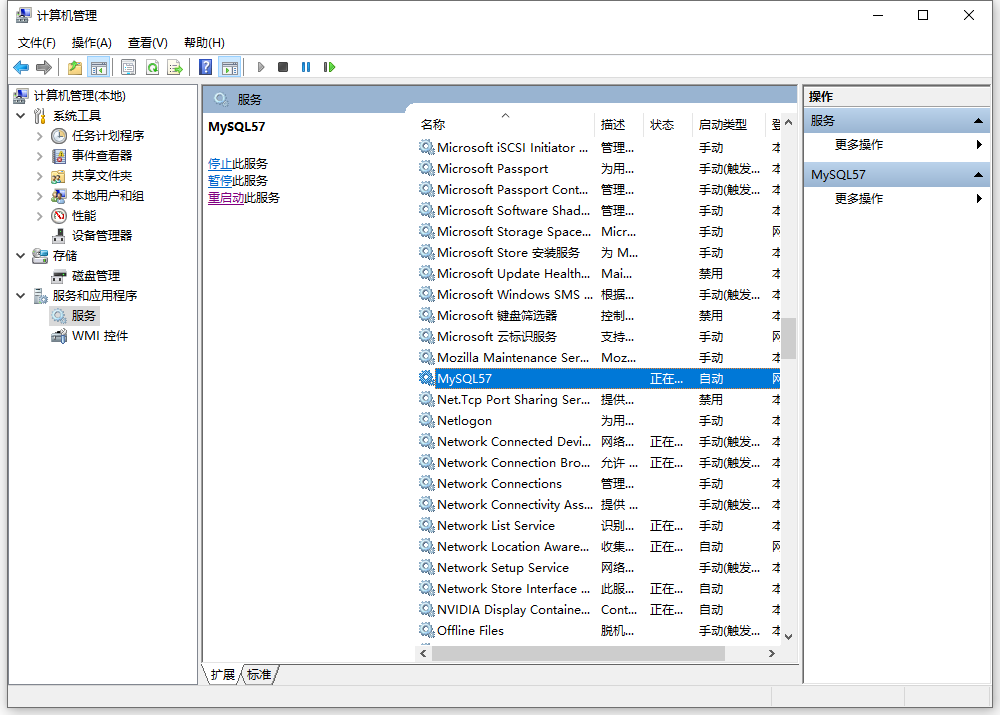
Task: Expand the 任务计划程序 tree node
Action: [40, 136]
